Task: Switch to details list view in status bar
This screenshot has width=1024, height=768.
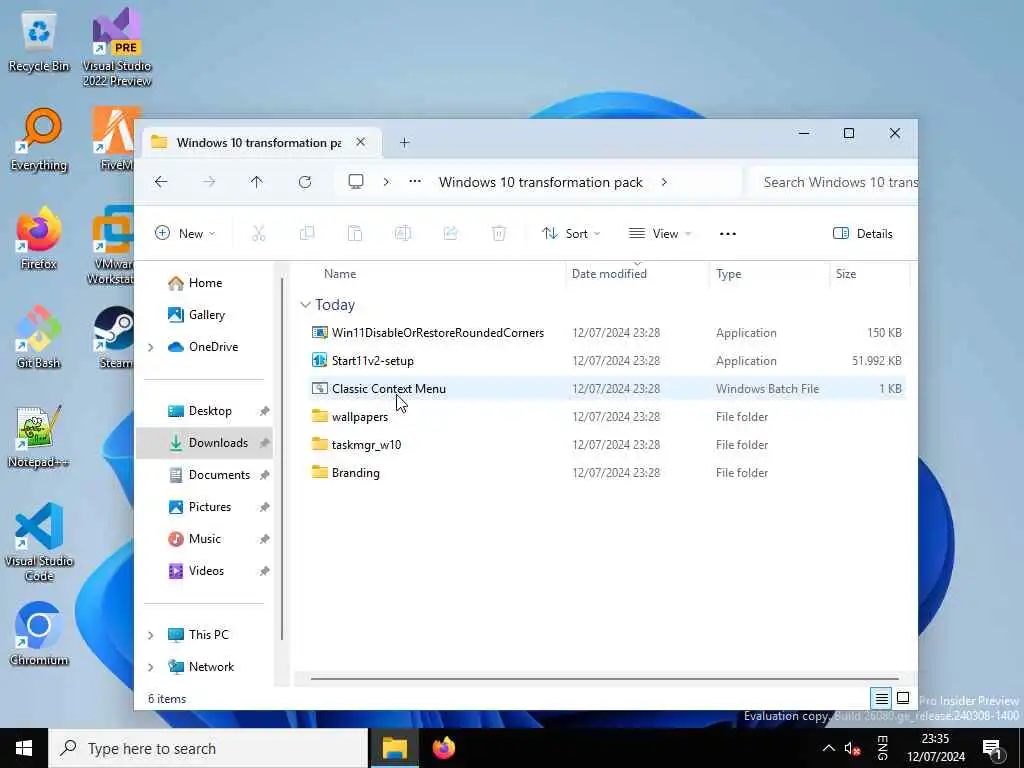Action: (x=881, y=699)
